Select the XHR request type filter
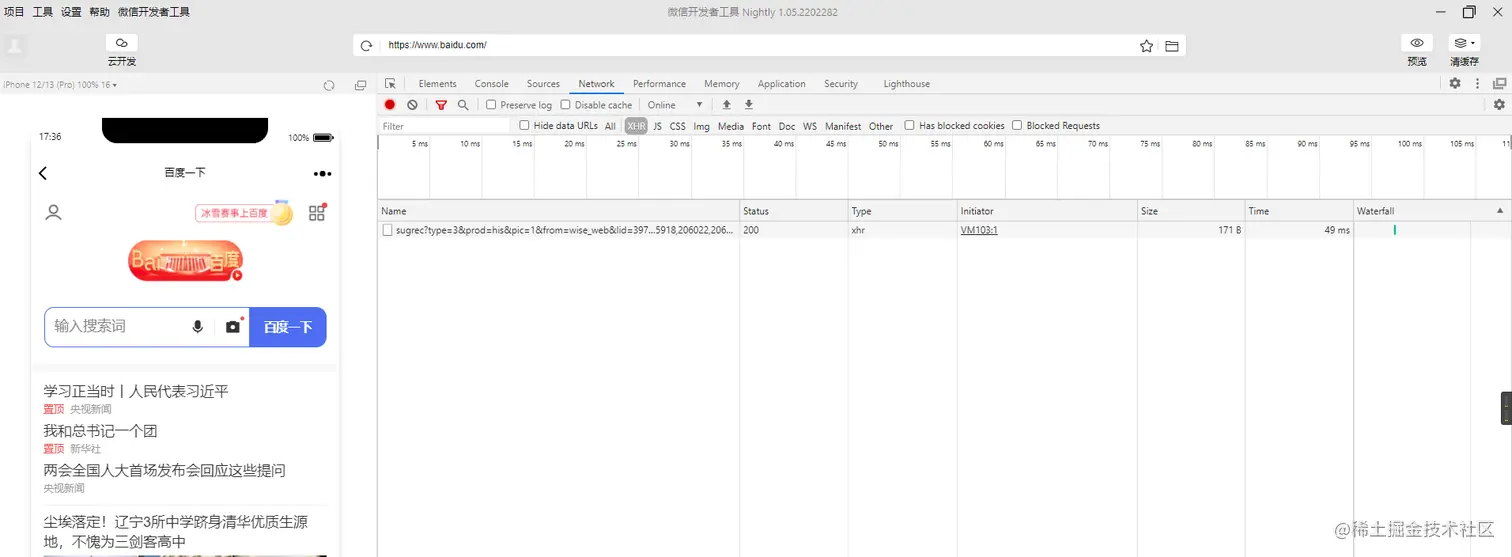Viewport: 1512px width, 557px height. [x=636, y=126]
